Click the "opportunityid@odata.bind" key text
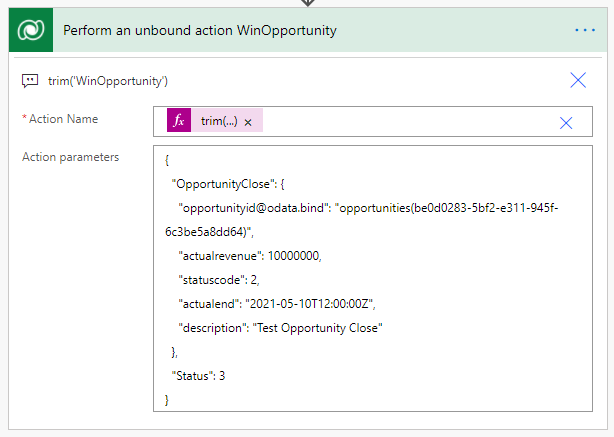This screenshot has height=437, width=614. point(253,208)
